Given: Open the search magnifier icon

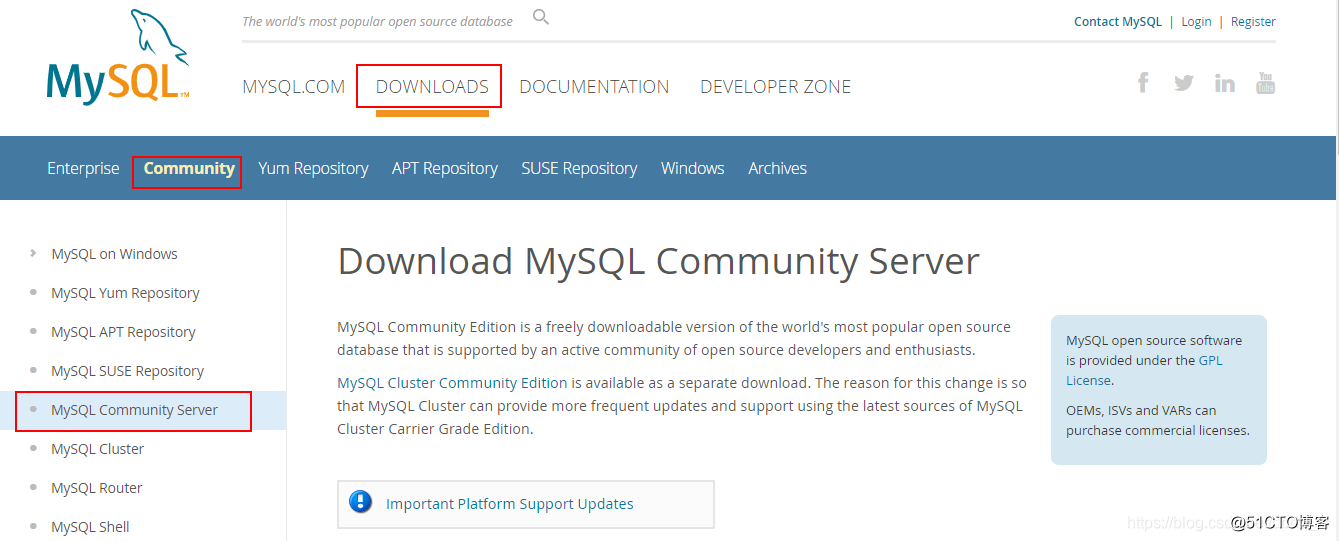Looking at the screenshot, I should [x=541, y=17].
